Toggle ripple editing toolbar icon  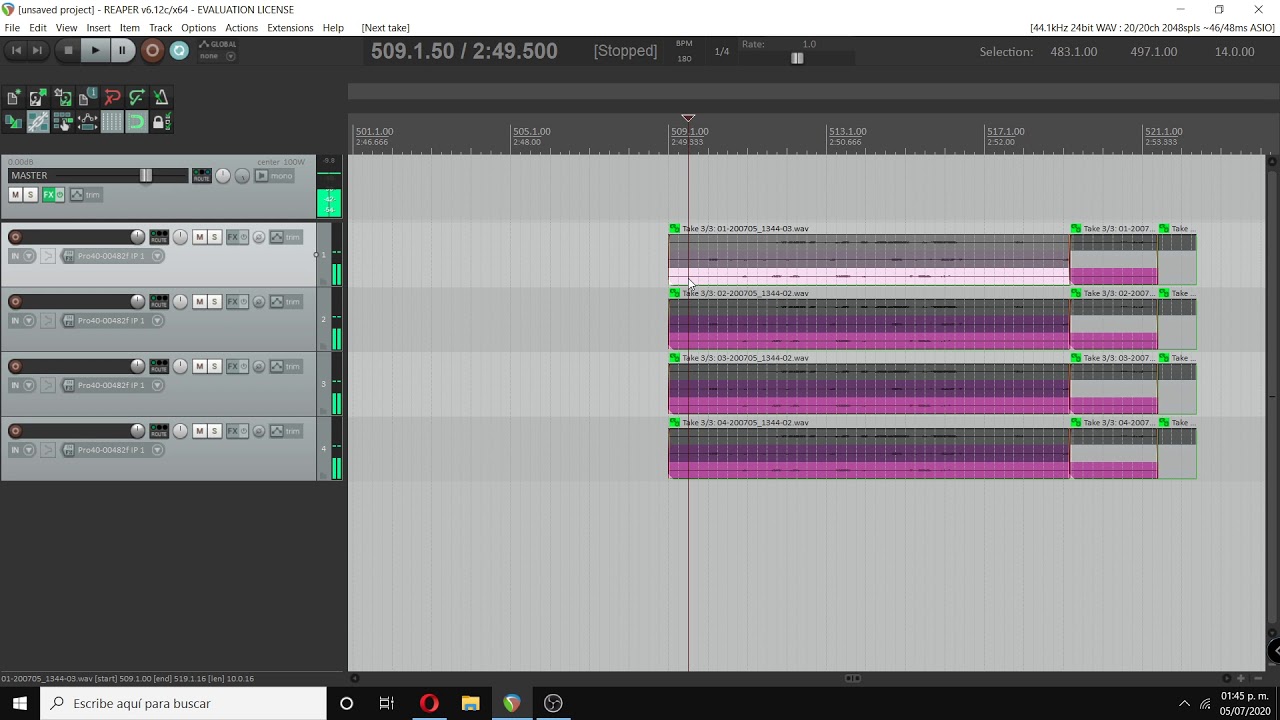pos(62,122)
